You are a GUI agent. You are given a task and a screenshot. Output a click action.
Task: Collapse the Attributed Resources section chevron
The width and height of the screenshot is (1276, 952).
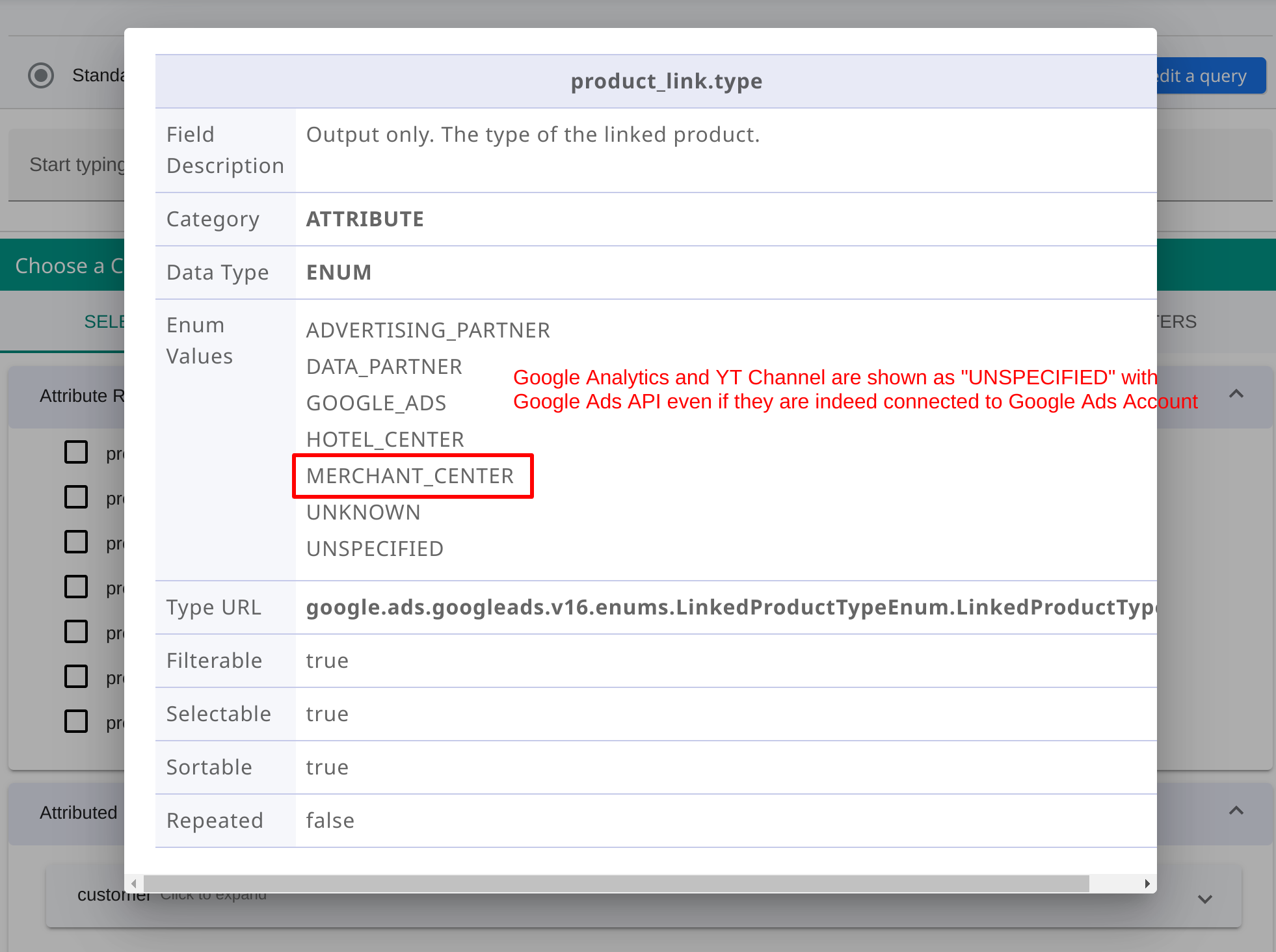[1236, 811]
